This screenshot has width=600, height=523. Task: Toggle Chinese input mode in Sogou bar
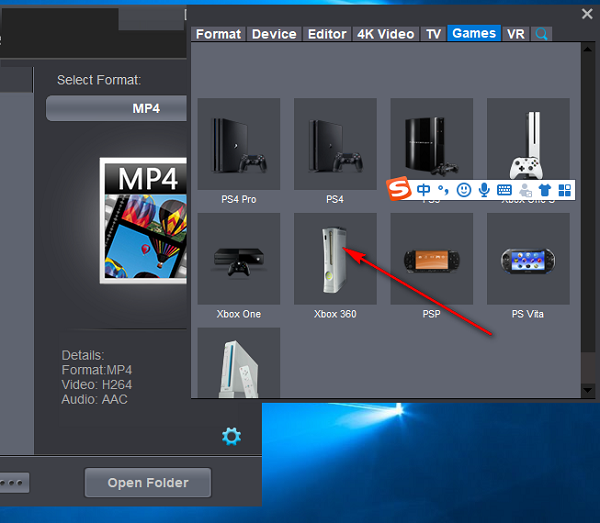coord(424,190)
